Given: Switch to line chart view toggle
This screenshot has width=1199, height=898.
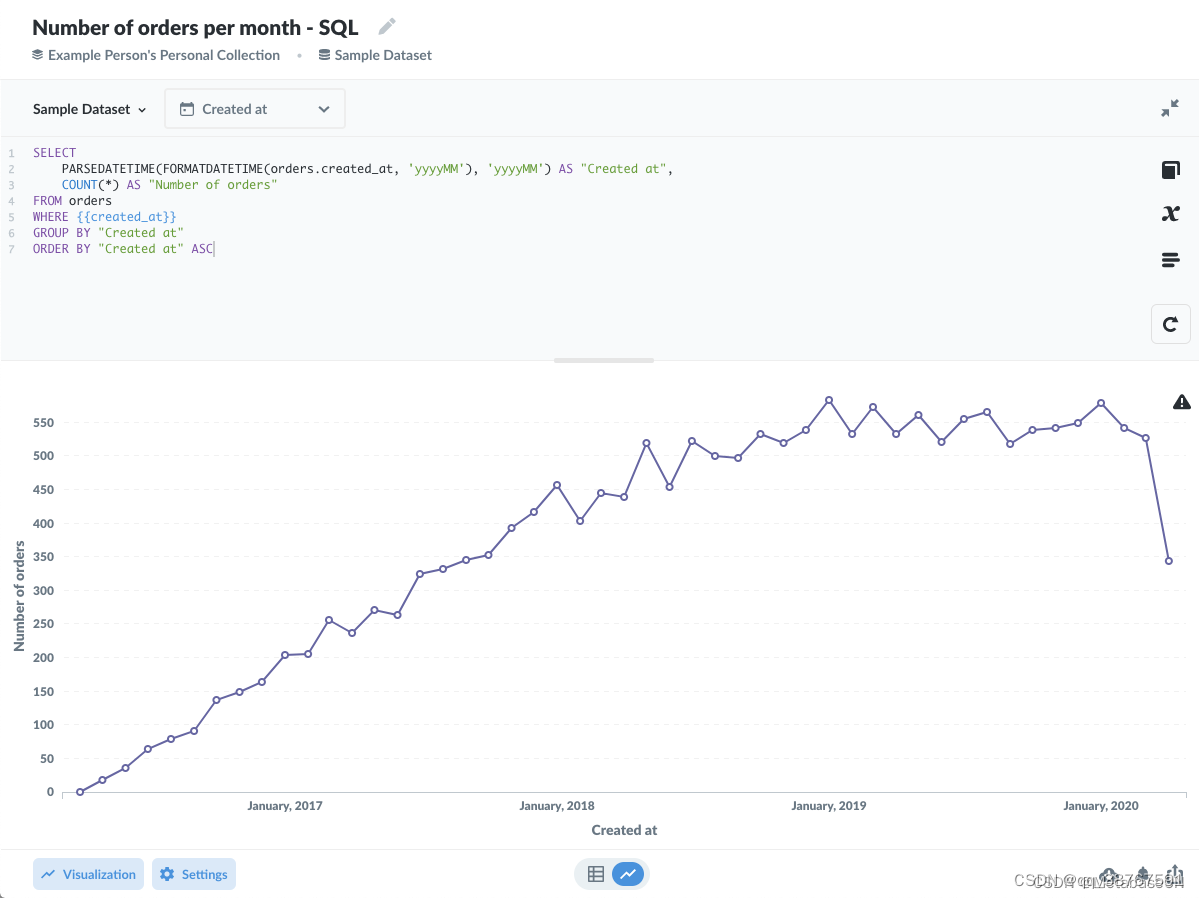Looking at the screenshot, I should (x=628, y=874).
